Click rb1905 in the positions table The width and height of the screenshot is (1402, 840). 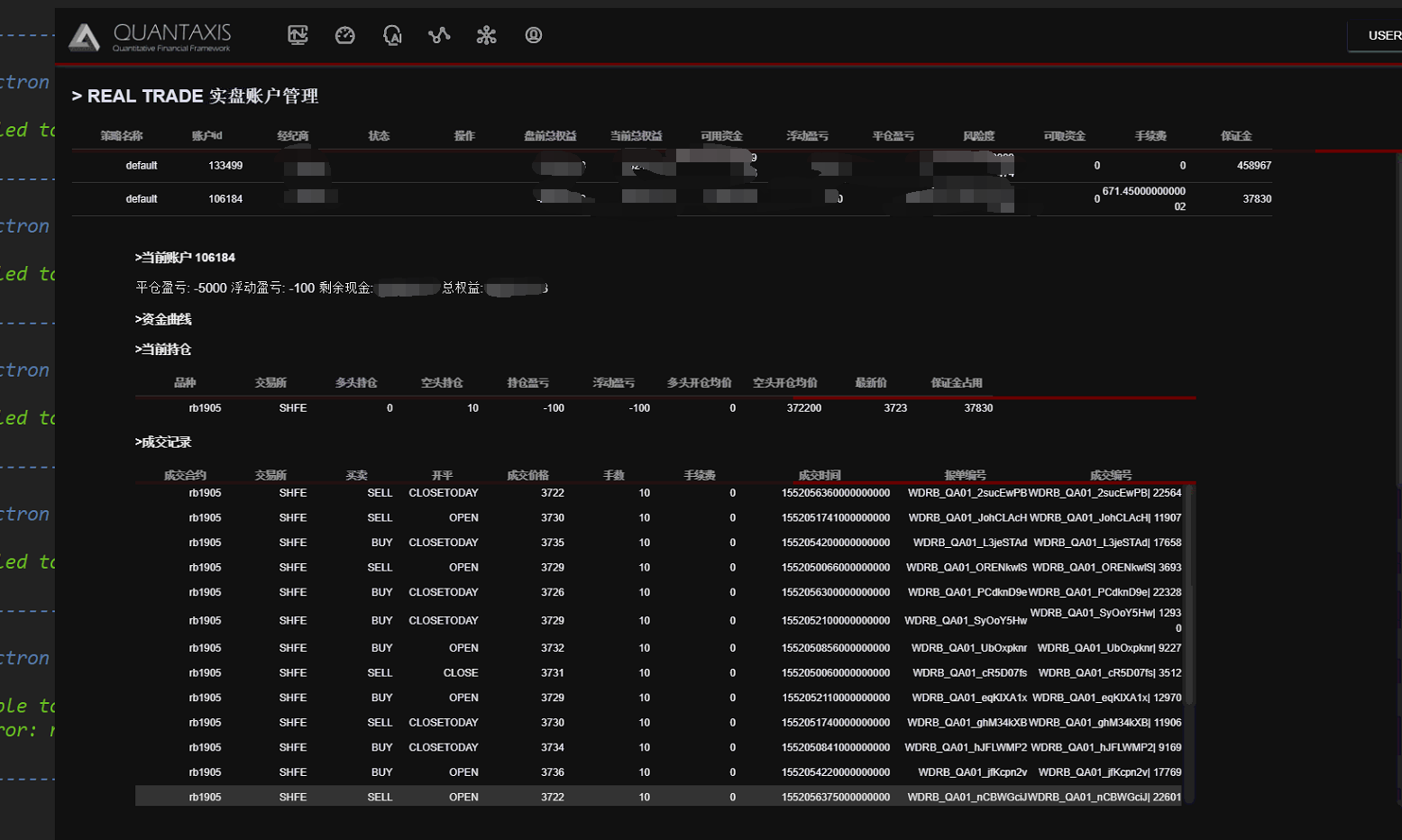pyautogui.click(x=205, y=408)
